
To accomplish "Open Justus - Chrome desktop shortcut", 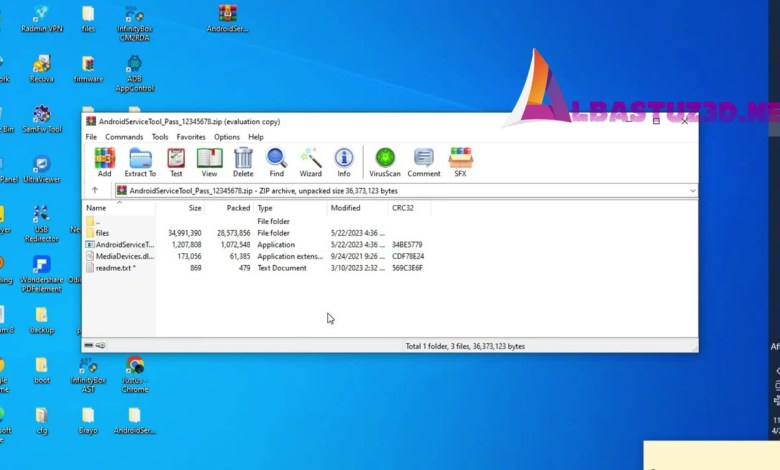I will click(134, 375).
